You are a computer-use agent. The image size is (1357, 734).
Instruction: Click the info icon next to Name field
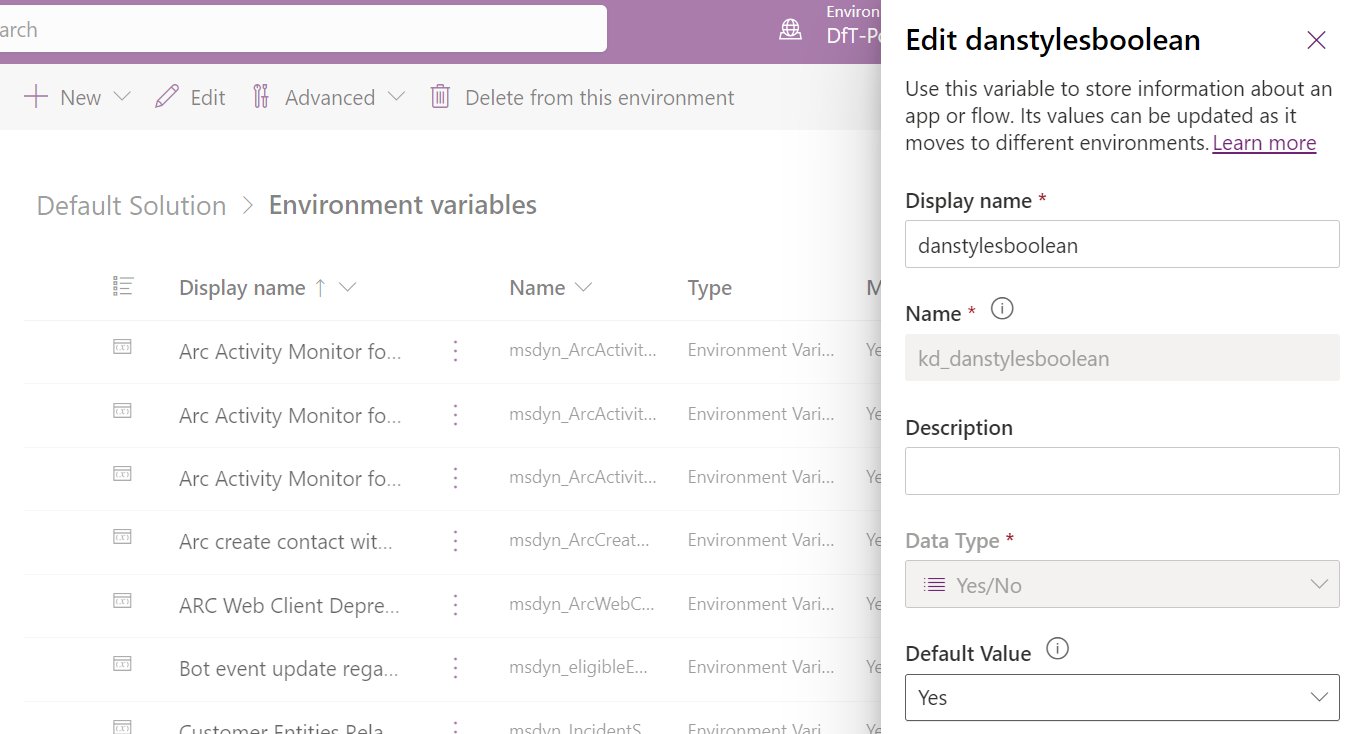(x=1001, y=308)
